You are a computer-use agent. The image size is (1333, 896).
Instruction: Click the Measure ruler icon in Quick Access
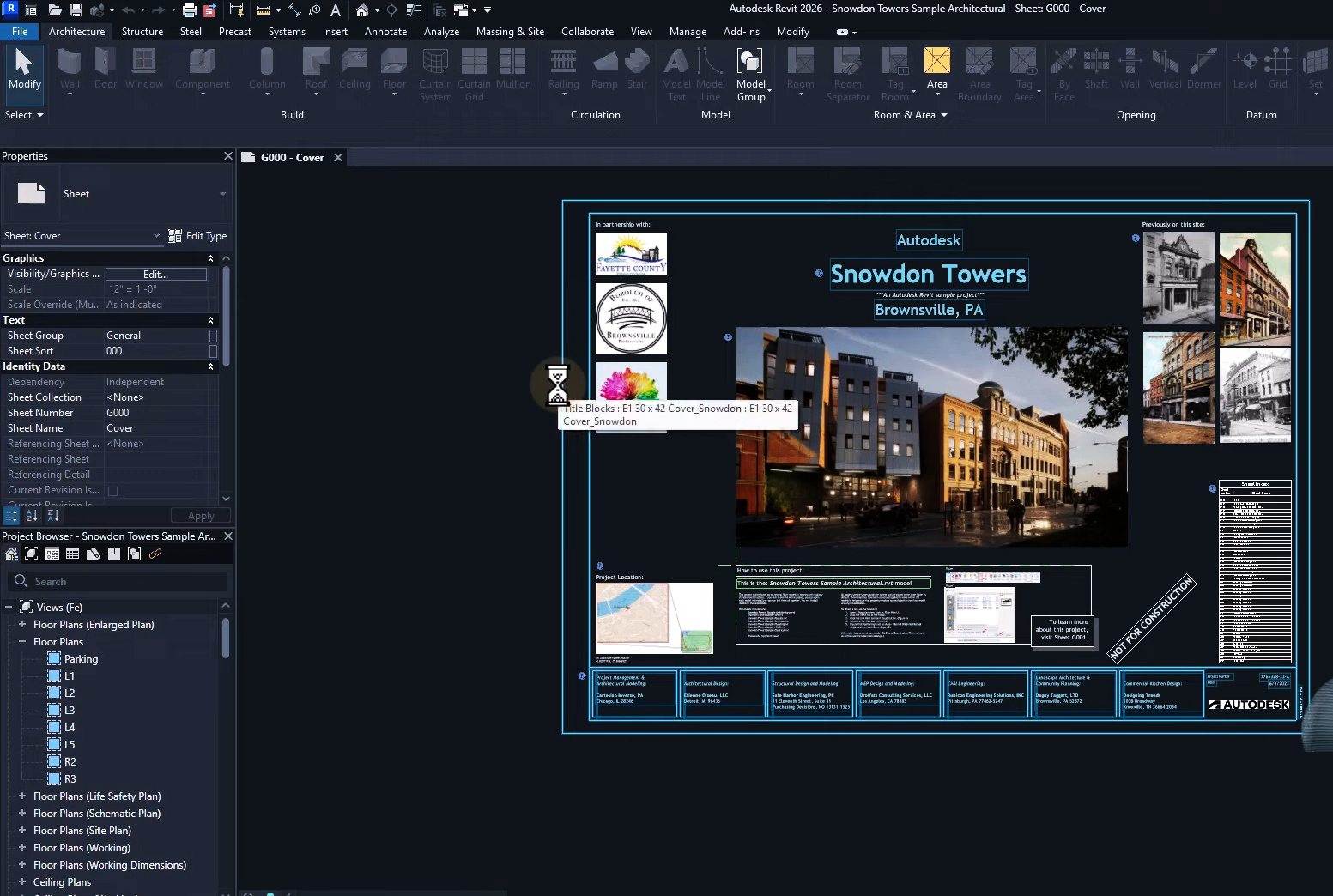[264, 10]
